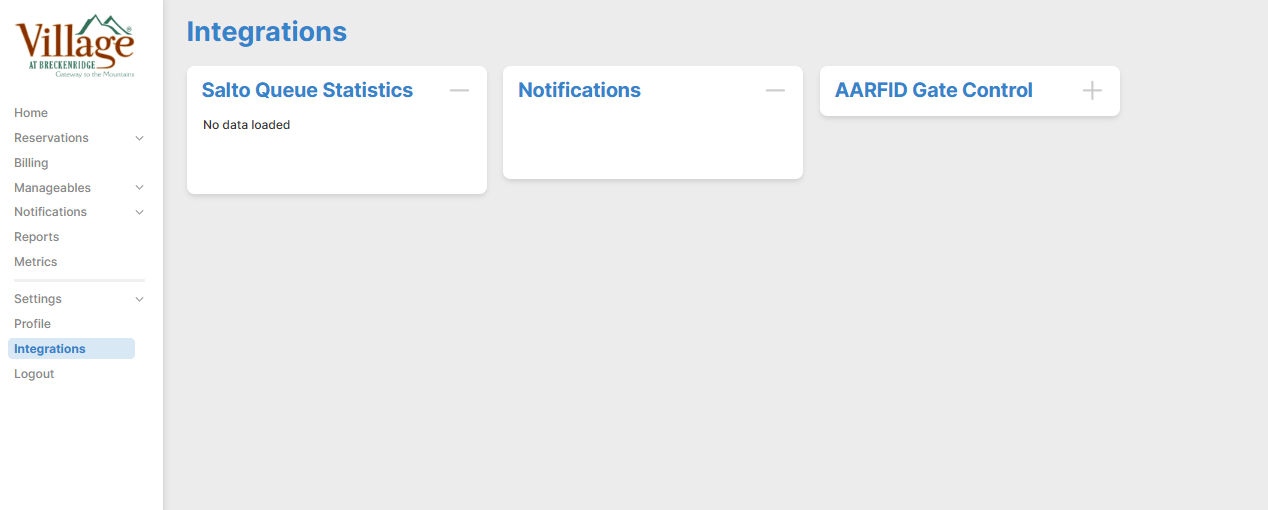Navigate to Metrics
The image size is (1268, 510).
tap(35, 262)
